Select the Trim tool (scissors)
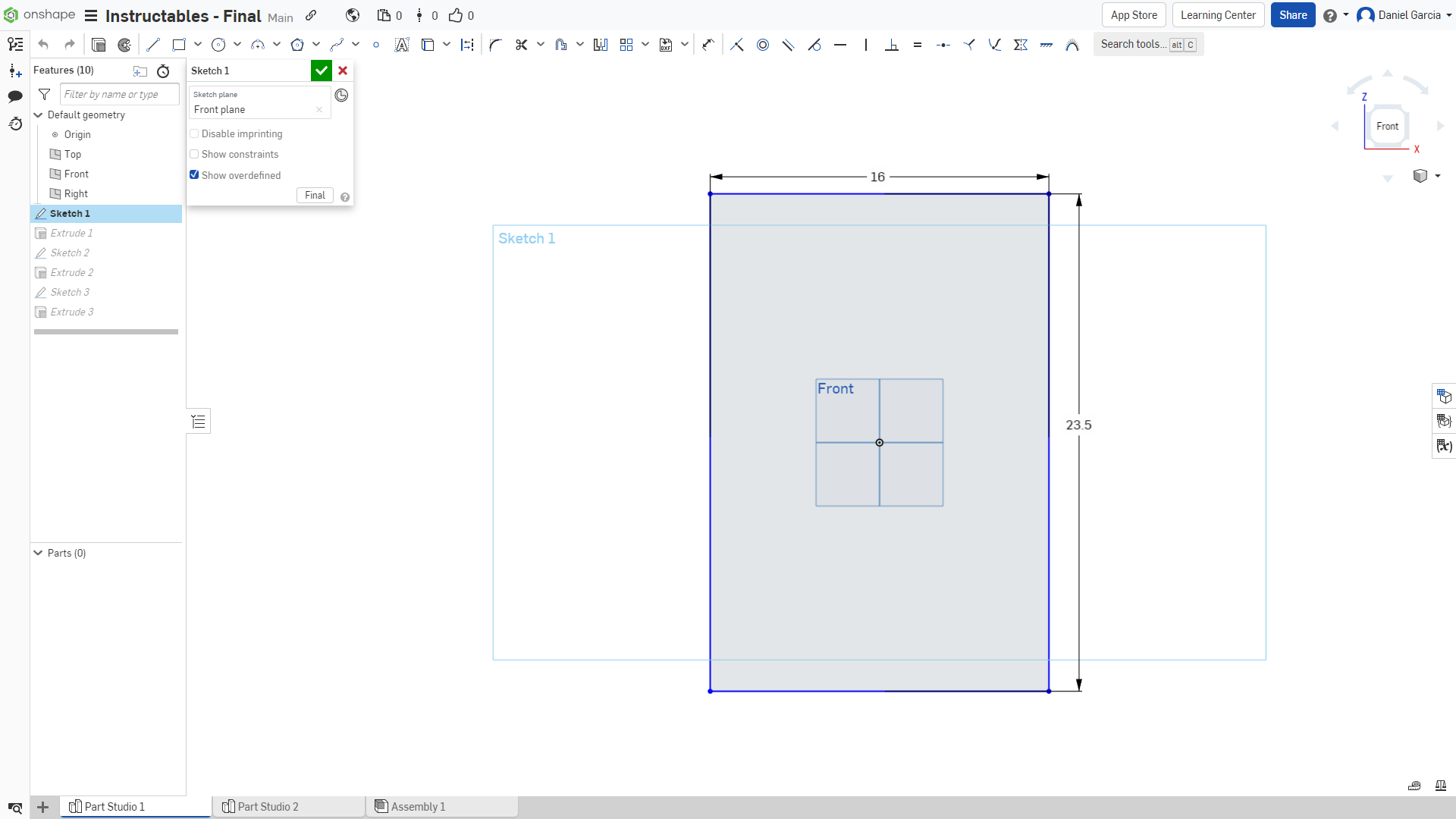The width and height of the screenshot is (1456, 819). coord(521,44)
